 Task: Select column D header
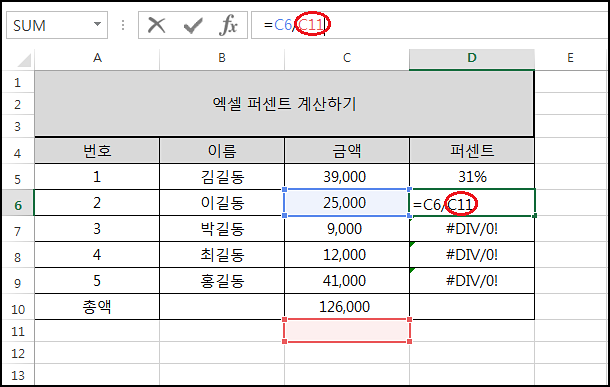(x=472, y=58)
